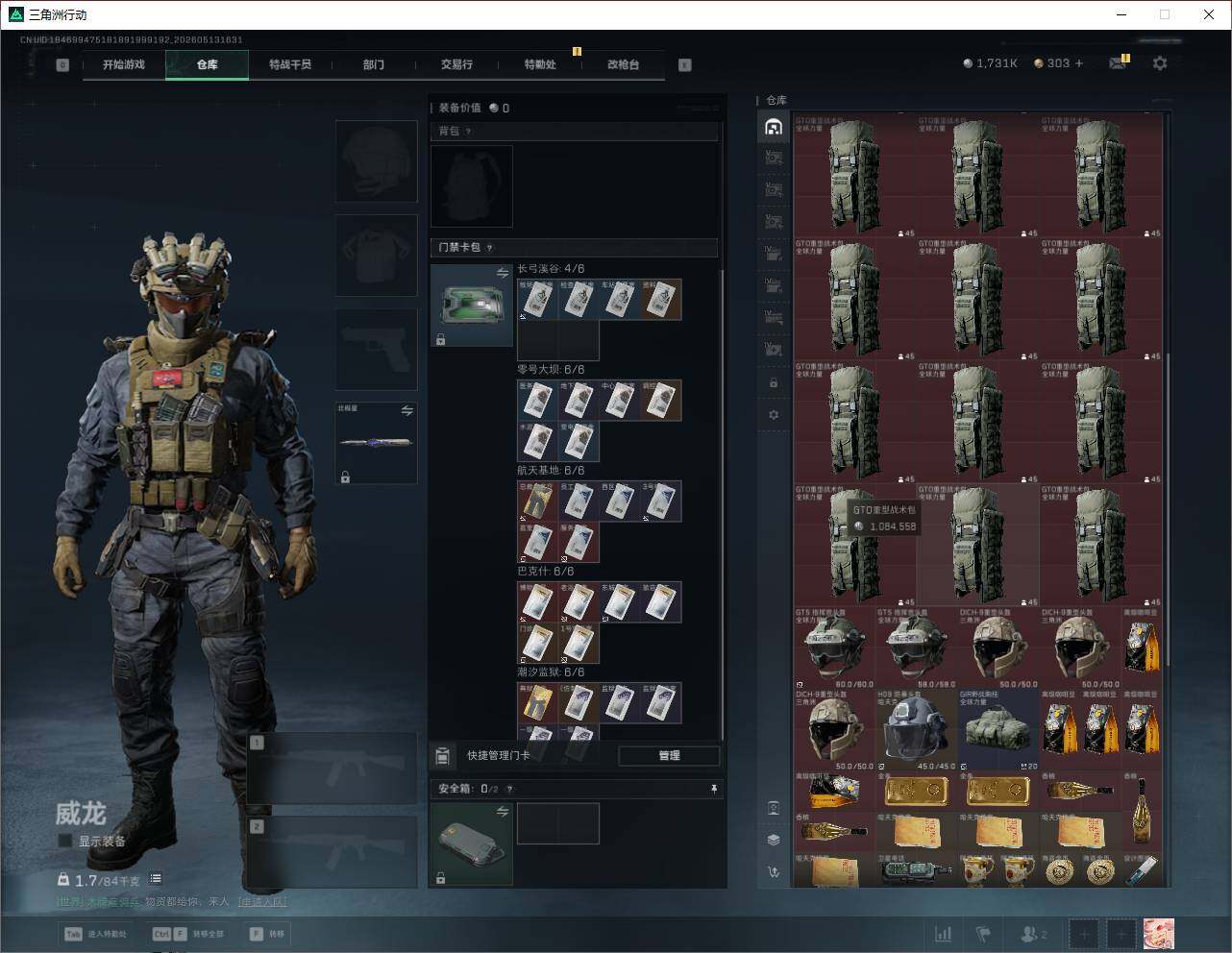Add premium currency with plus icon
Screen dimensions: 1232x953
(x=1079, y=63)
